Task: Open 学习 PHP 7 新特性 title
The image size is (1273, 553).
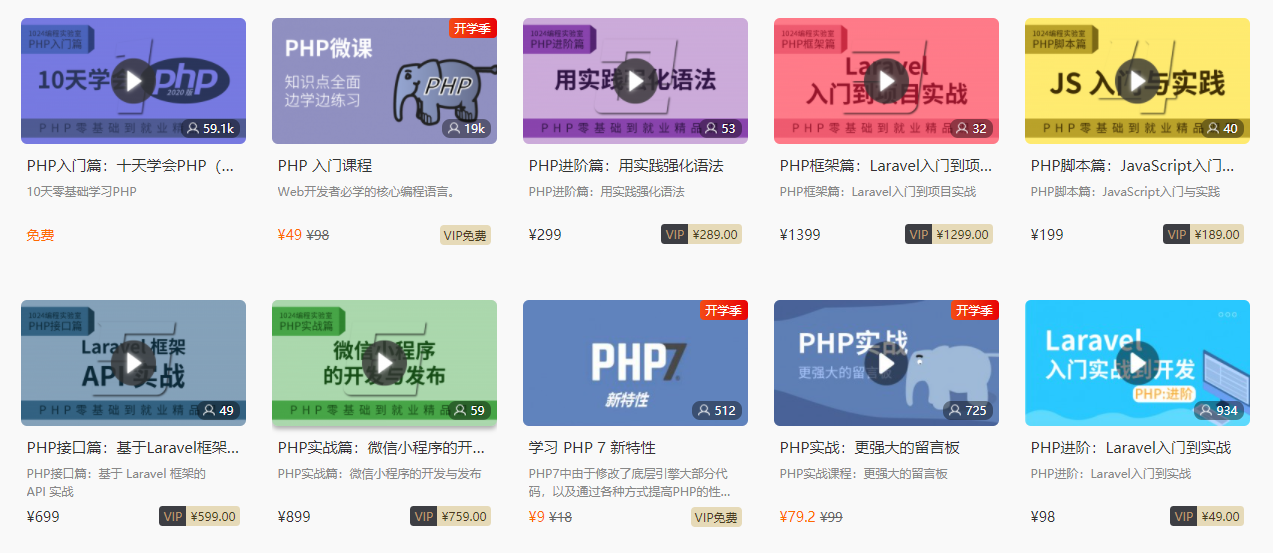Action: [592, 448]
